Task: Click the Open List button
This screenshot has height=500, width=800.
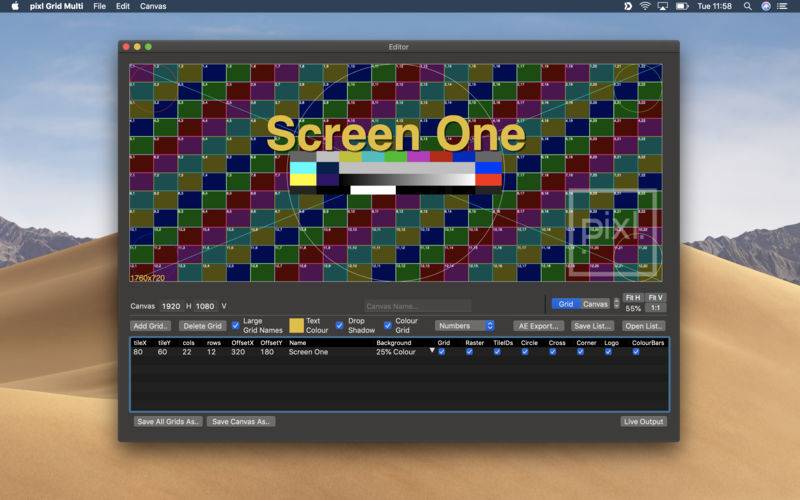Action: pyautogui.click(x=644, y=326)
